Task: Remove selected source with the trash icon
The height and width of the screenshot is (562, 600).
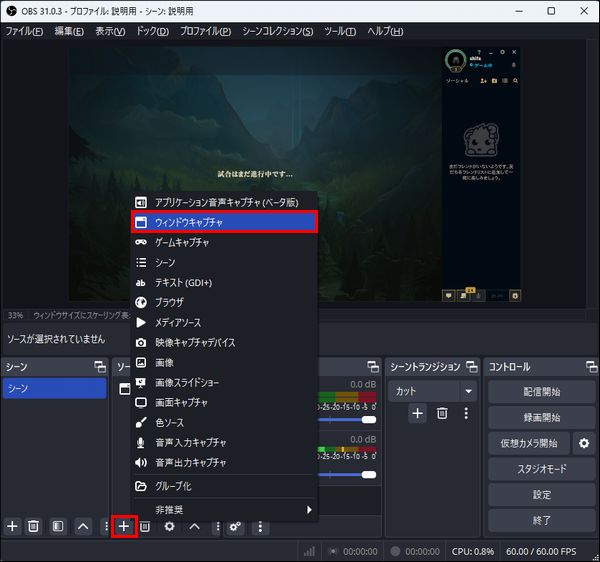Action: (x=145, y=526)
